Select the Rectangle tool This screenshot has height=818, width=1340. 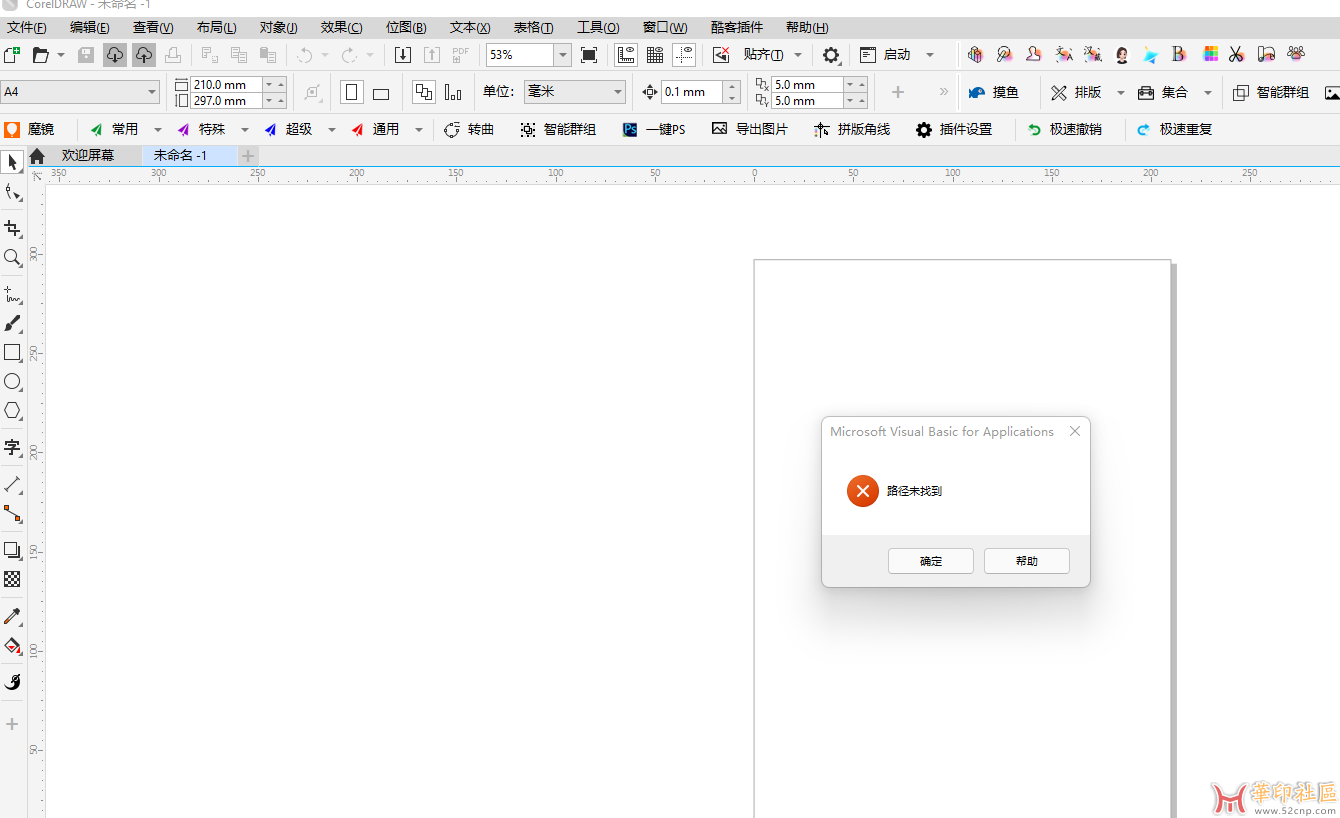coord(13,353)
